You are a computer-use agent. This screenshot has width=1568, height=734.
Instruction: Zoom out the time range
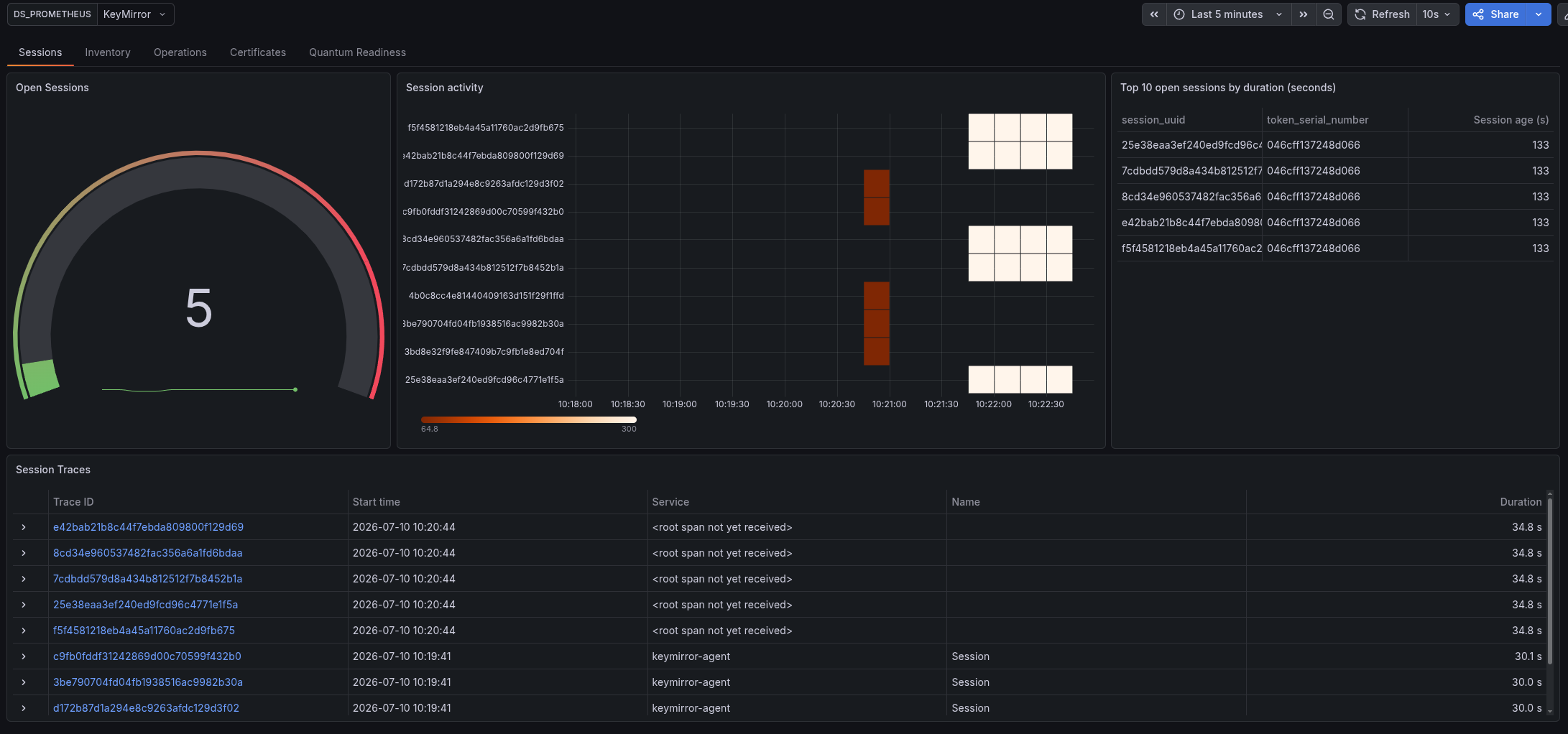(x=1329, y=14)
